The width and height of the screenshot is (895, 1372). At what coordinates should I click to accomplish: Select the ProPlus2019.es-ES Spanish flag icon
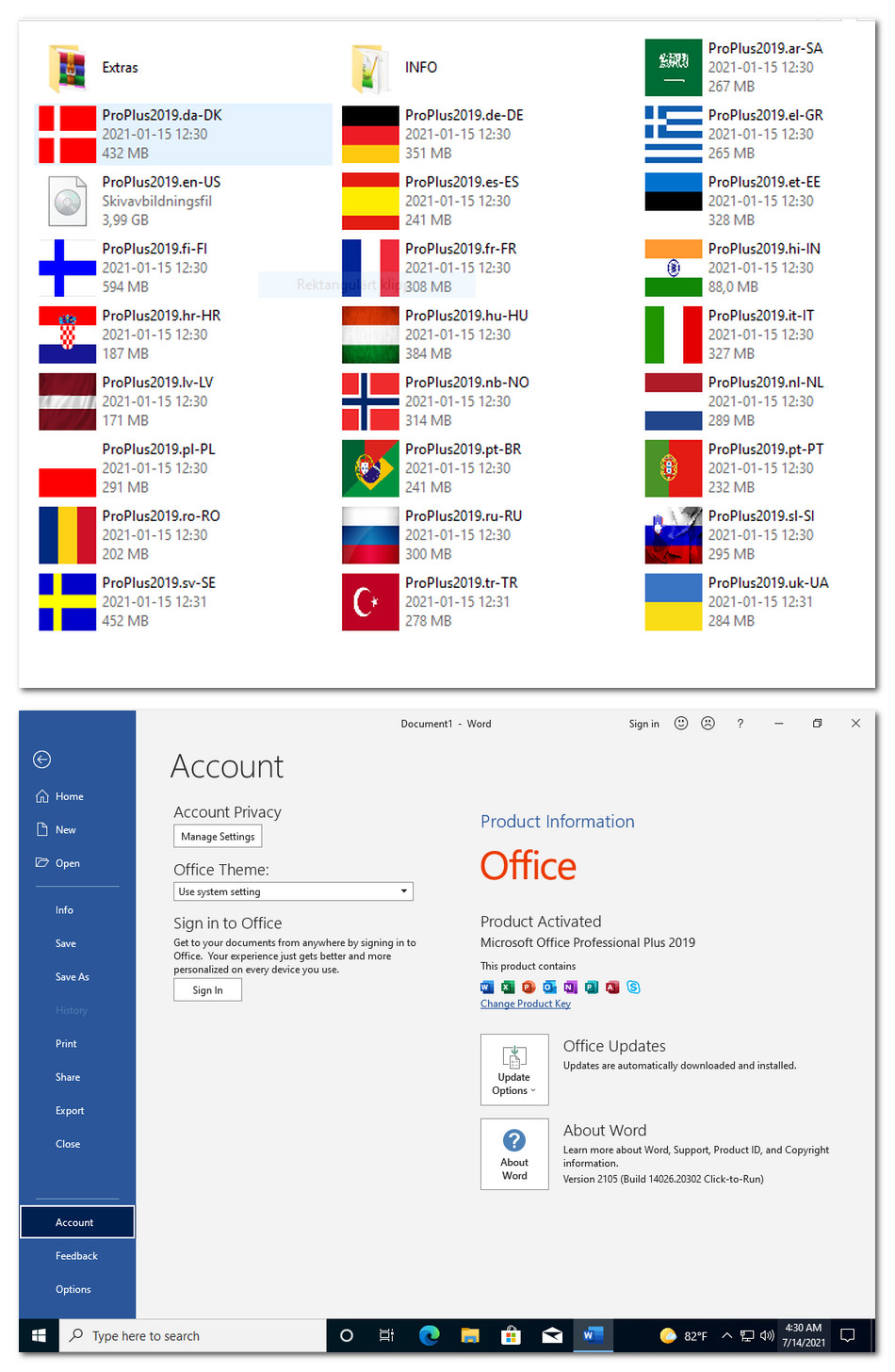[x=370, y=202]
